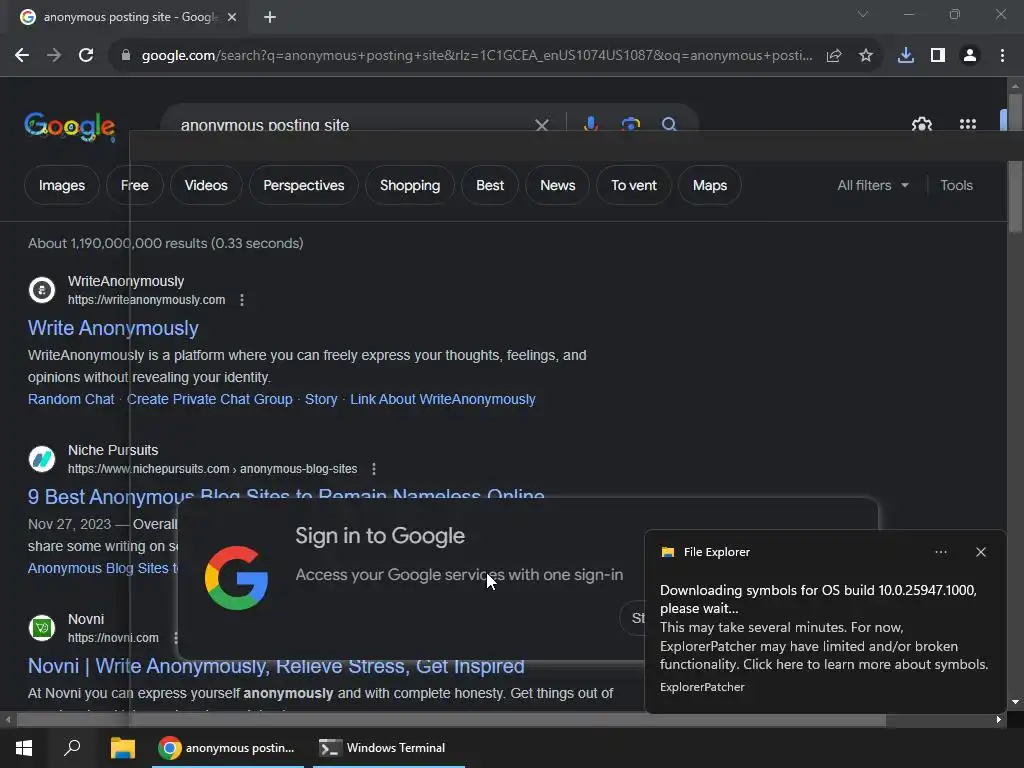The height and width of the screenshot is (768, 1024).
Task: Open the Novni Write Anonymously result title
Action: (276, 665)
